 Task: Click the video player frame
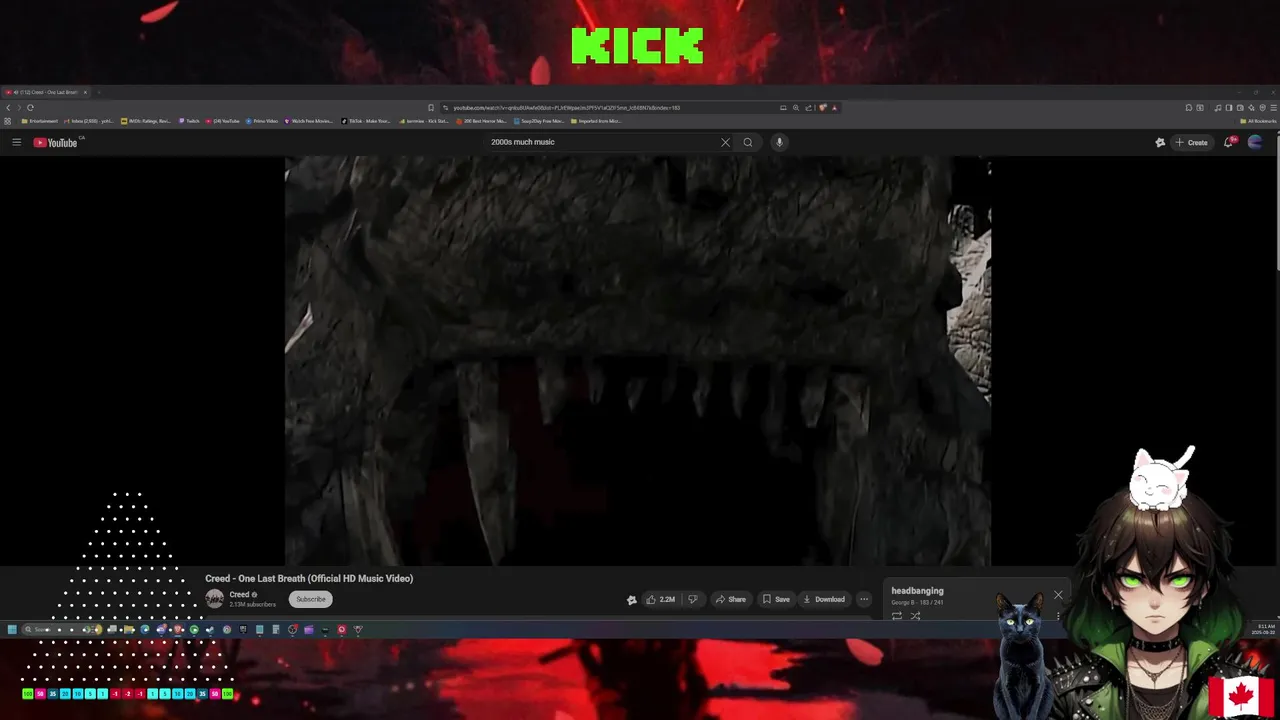click(x=638, y=361)
